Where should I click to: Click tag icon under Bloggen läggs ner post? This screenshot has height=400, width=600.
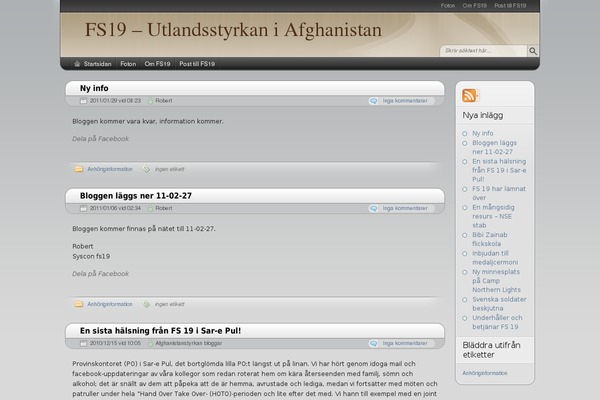[x=146, y=304]
